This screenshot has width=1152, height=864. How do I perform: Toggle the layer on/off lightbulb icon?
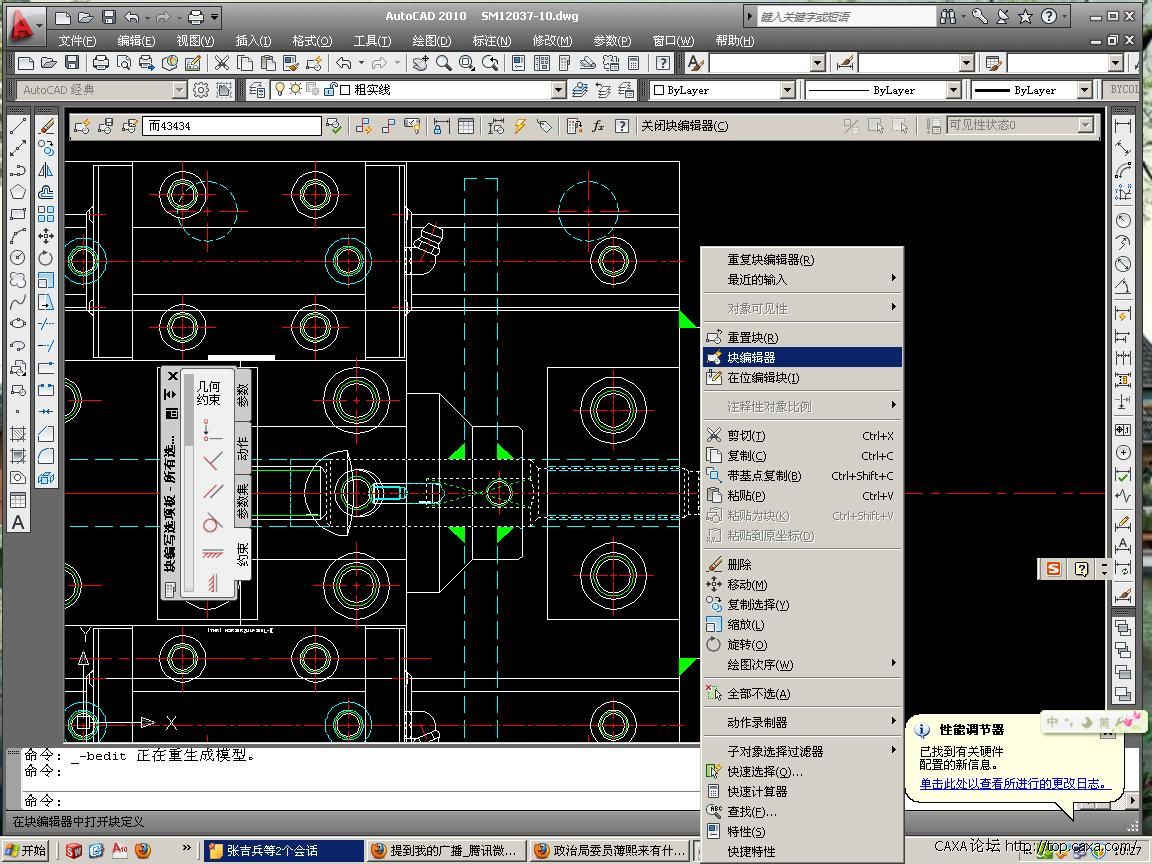coord(281,90)
